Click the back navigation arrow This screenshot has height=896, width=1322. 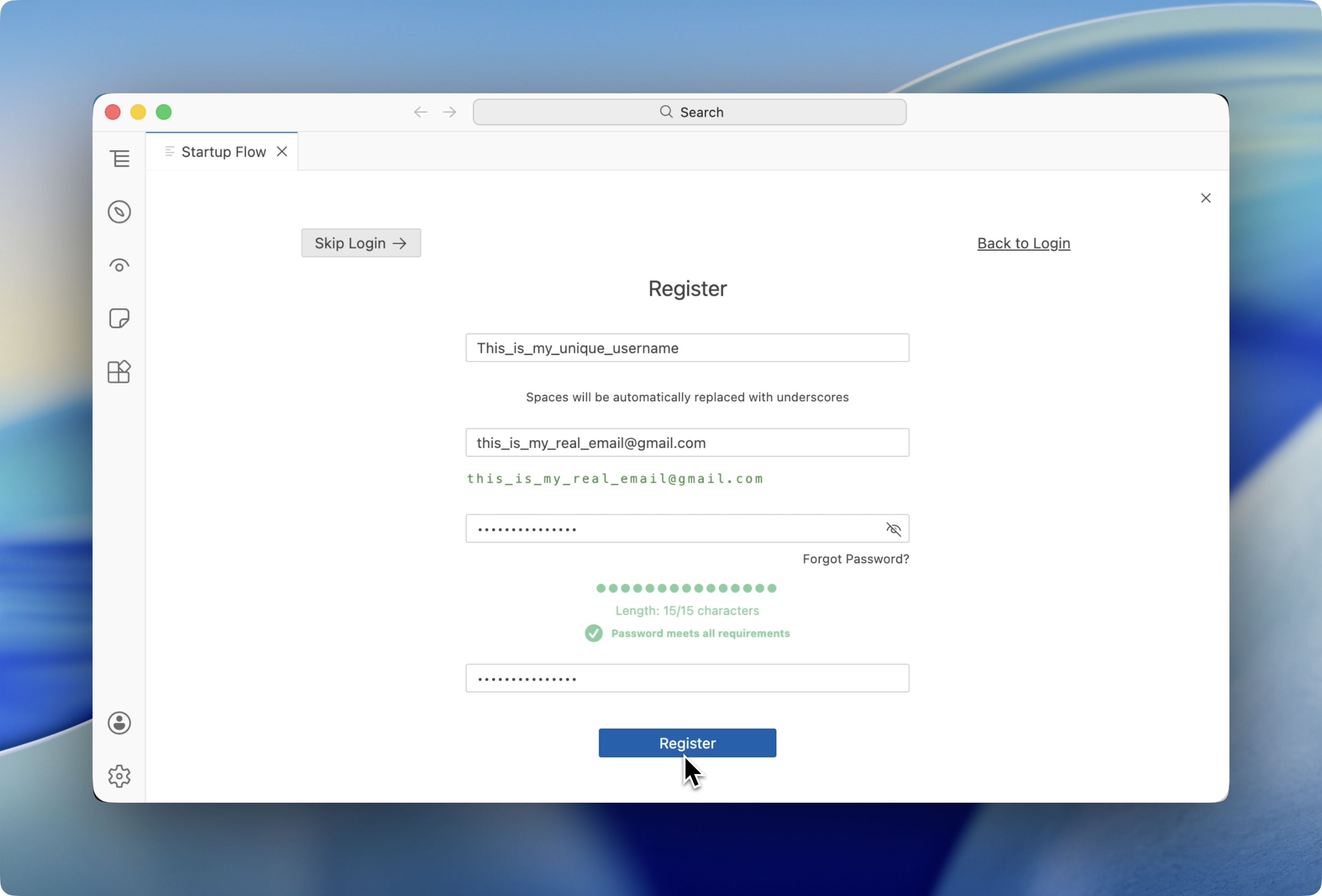[421, 111]
